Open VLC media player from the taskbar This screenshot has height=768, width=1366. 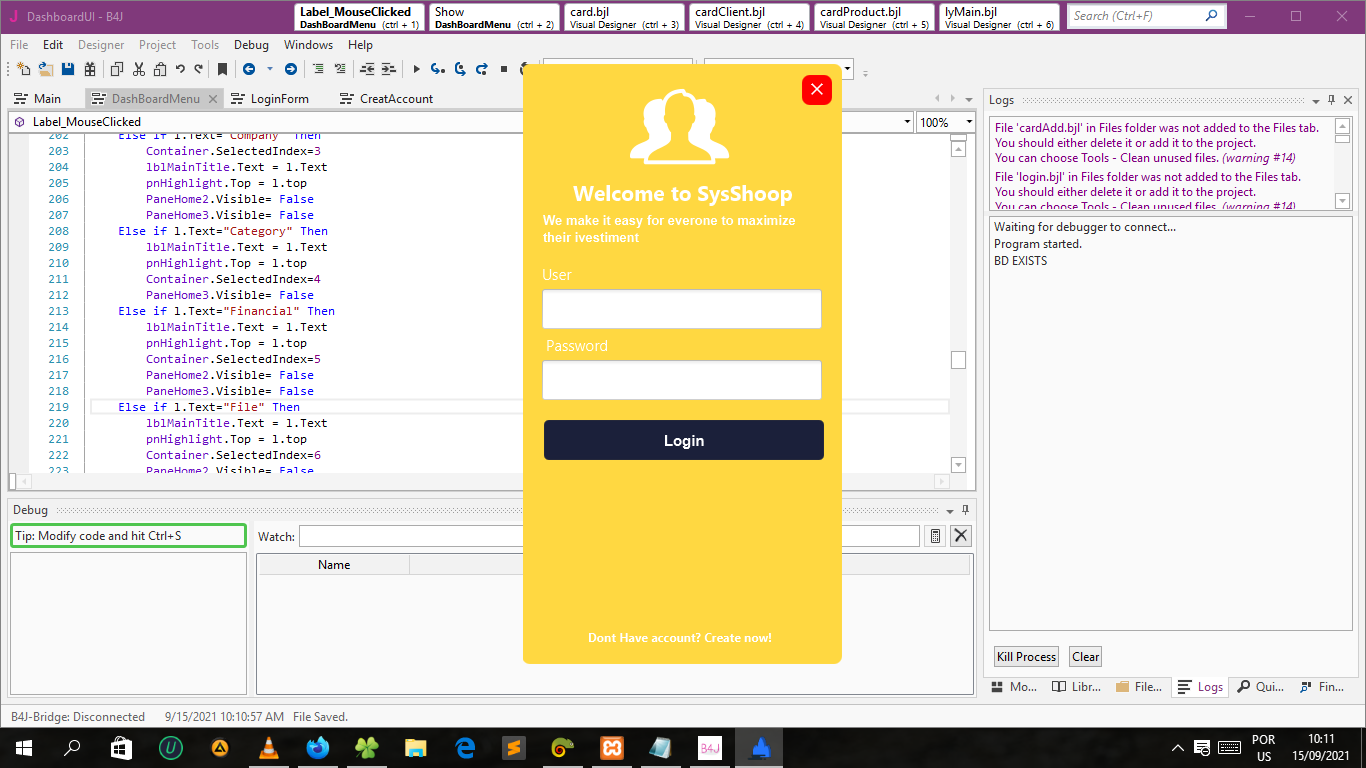[x=268, y=748]
